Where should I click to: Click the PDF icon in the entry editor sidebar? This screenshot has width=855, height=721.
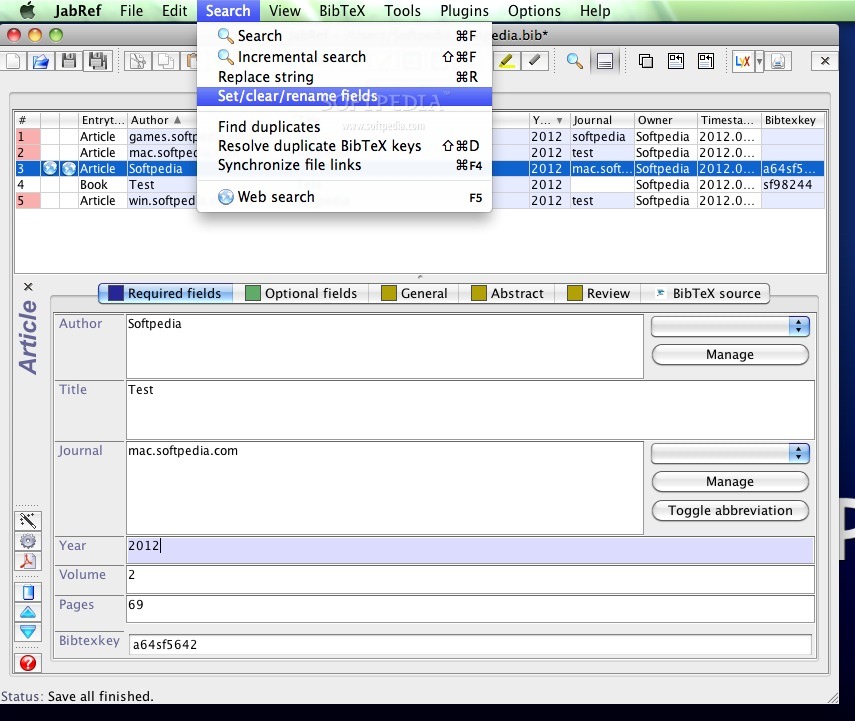(x=28, y=561)
